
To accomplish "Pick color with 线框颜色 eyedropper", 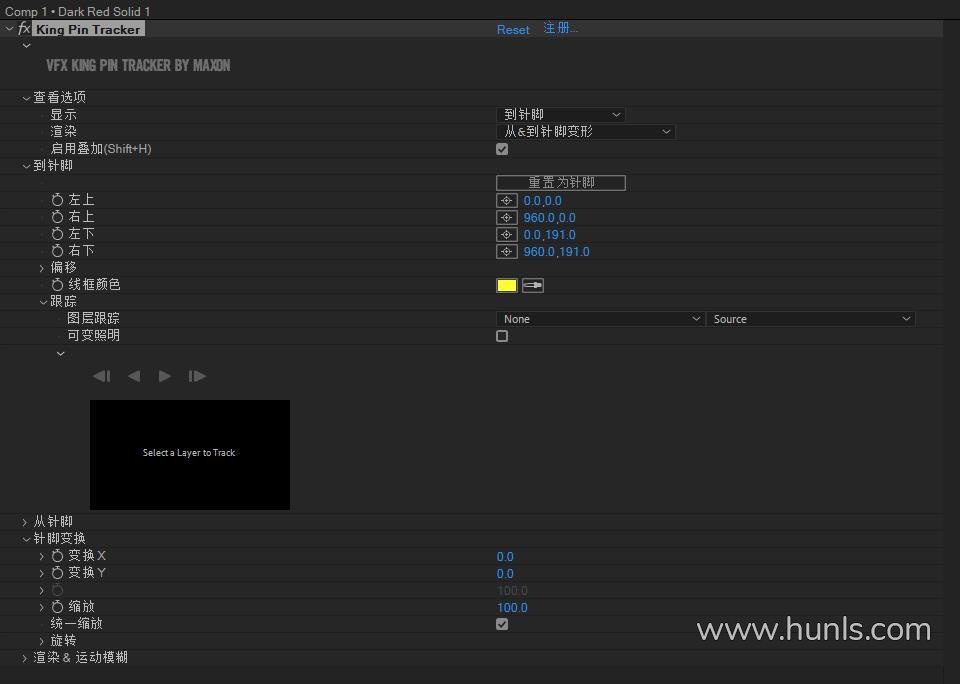I will (x=533, y=285).
